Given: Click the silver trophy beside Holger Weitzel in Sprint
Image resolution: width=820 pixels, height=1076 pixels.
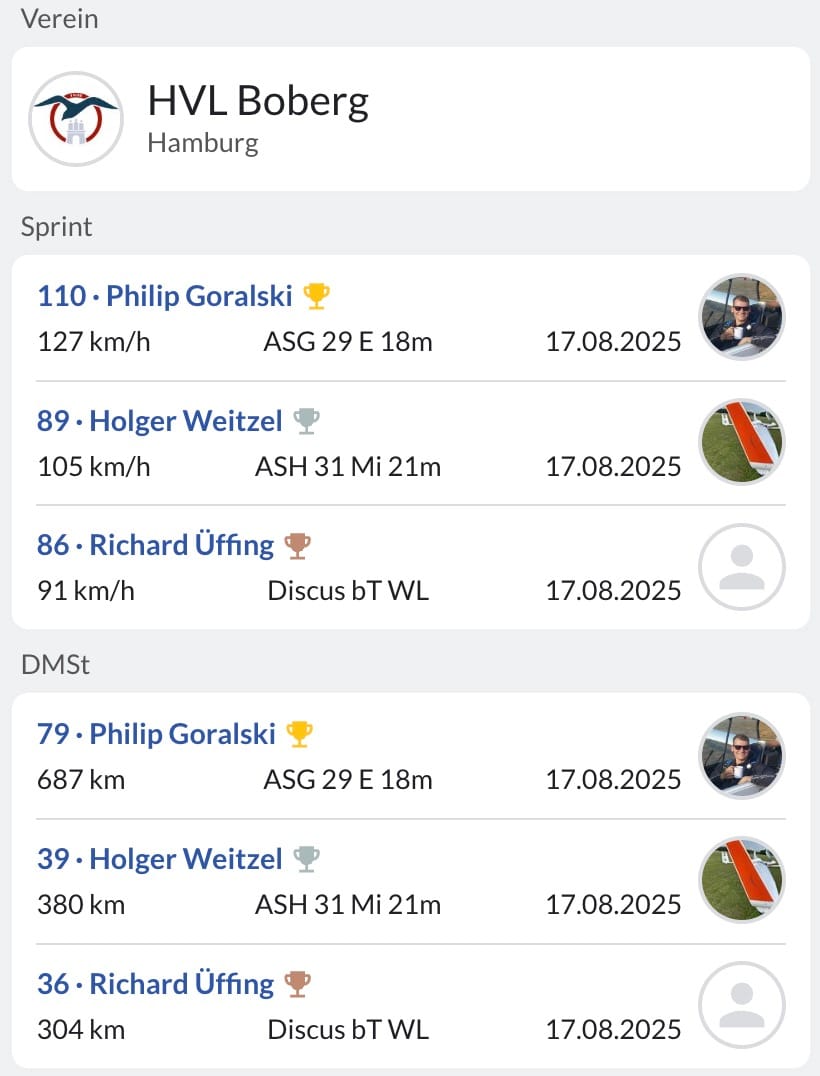Looking at the screenshot, I should (x=306, y=421).
